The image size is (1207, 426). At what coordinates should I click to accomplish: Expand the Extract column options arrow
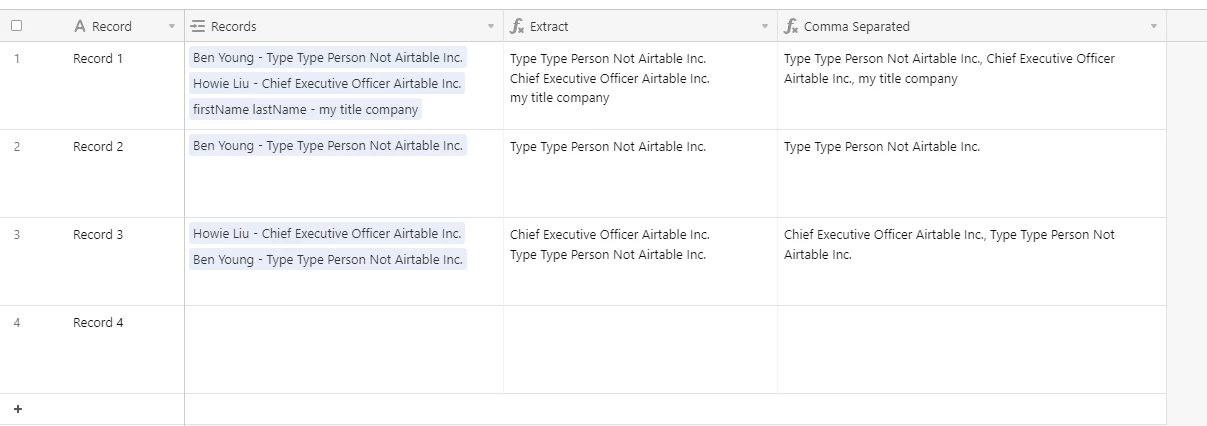click(765, 27)
